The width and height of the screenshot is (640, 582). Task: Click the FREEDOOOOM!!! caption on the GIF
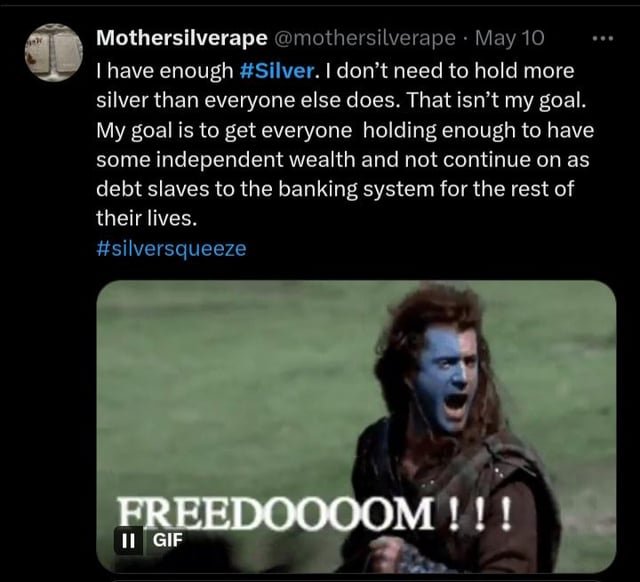(x=314, y=513)
